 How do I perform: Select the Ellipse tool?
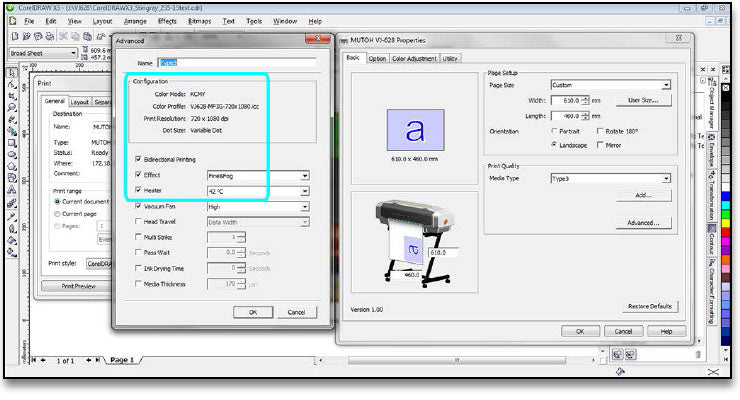click(12, 155)
